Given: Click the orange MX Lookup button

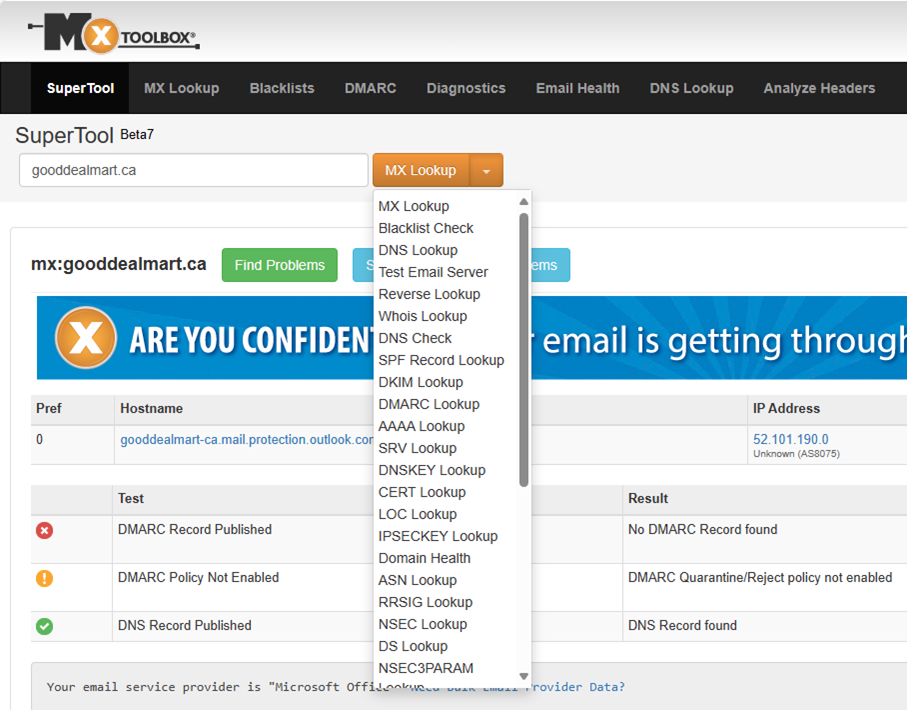Looking at the screenshot, I should tap(421, 171).
